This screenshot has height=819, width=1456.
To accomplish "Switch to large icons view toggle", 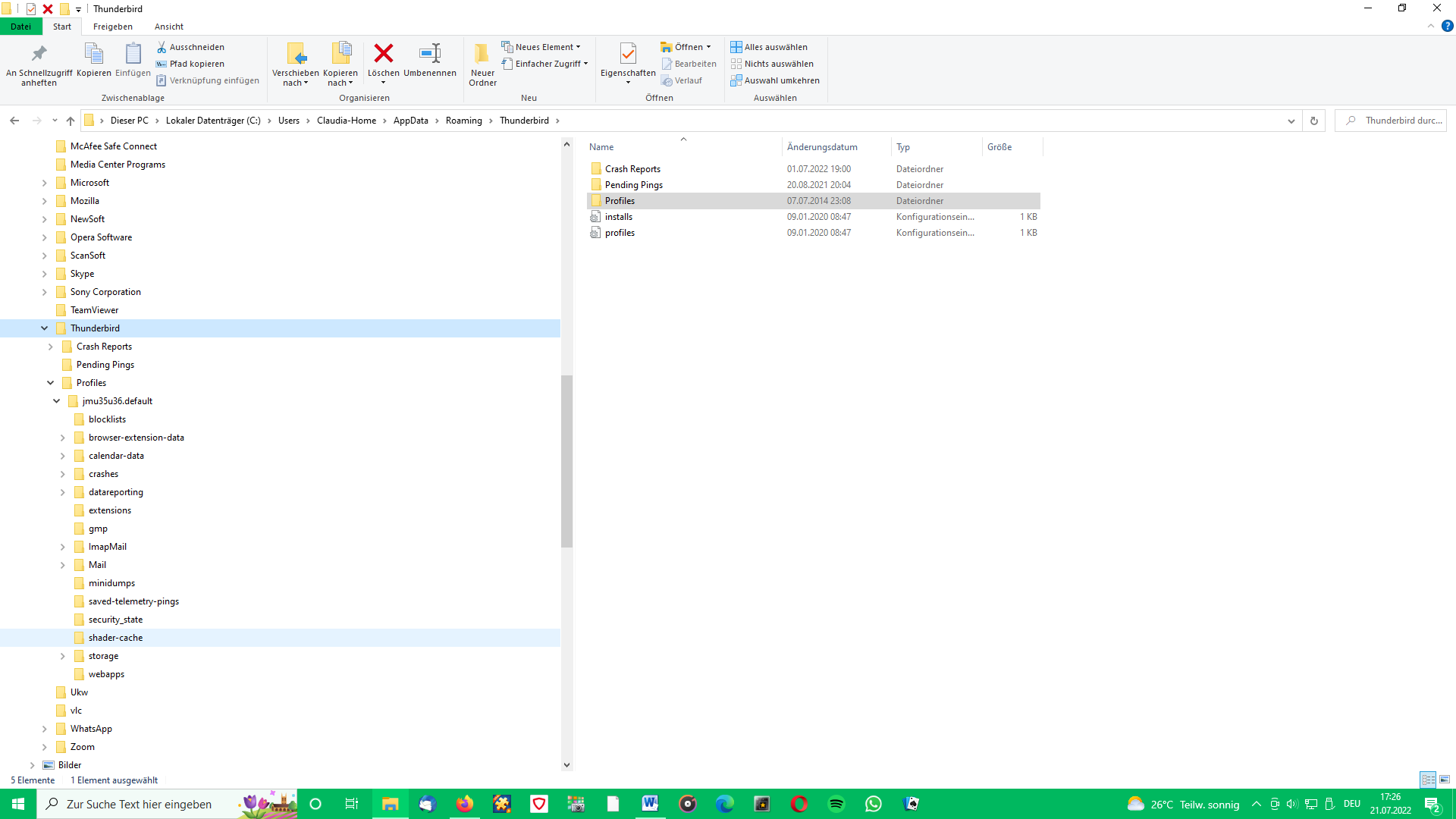I will tap(1445, 780).
